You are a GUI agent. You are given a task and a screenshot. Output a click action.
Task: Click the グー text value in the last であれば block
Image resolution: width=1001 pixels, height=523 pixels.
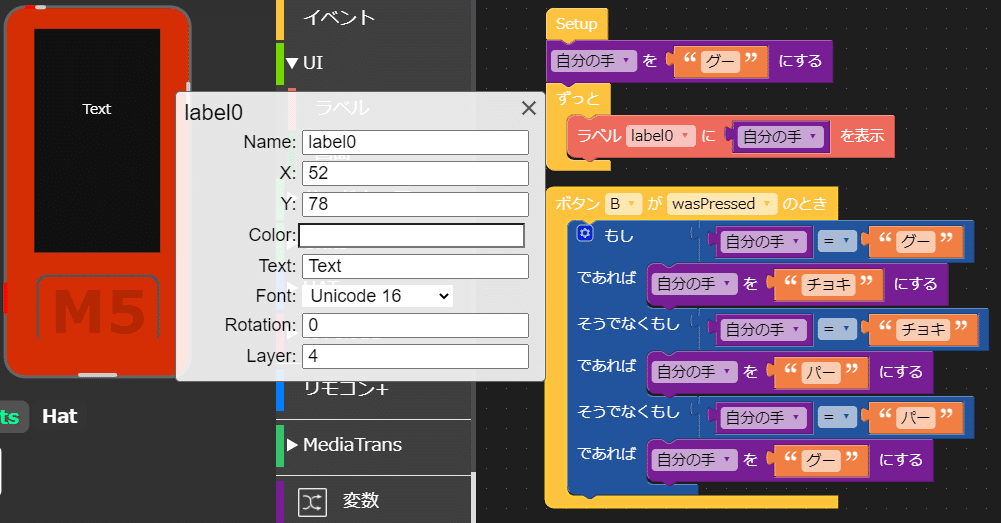click(820, 460)
